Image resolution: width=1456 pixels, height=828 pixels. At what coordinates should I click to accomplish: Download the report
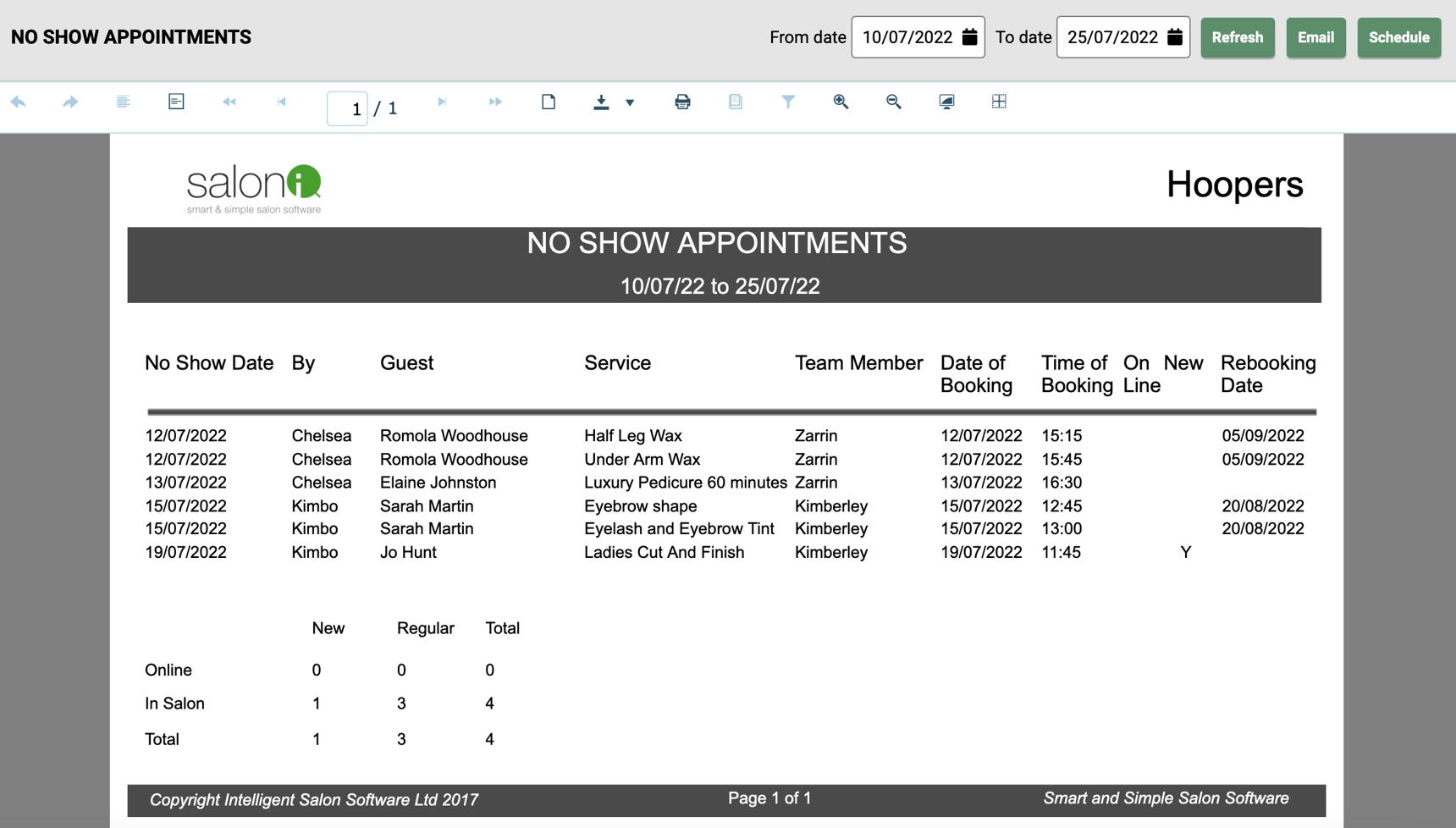click(600, 102)
